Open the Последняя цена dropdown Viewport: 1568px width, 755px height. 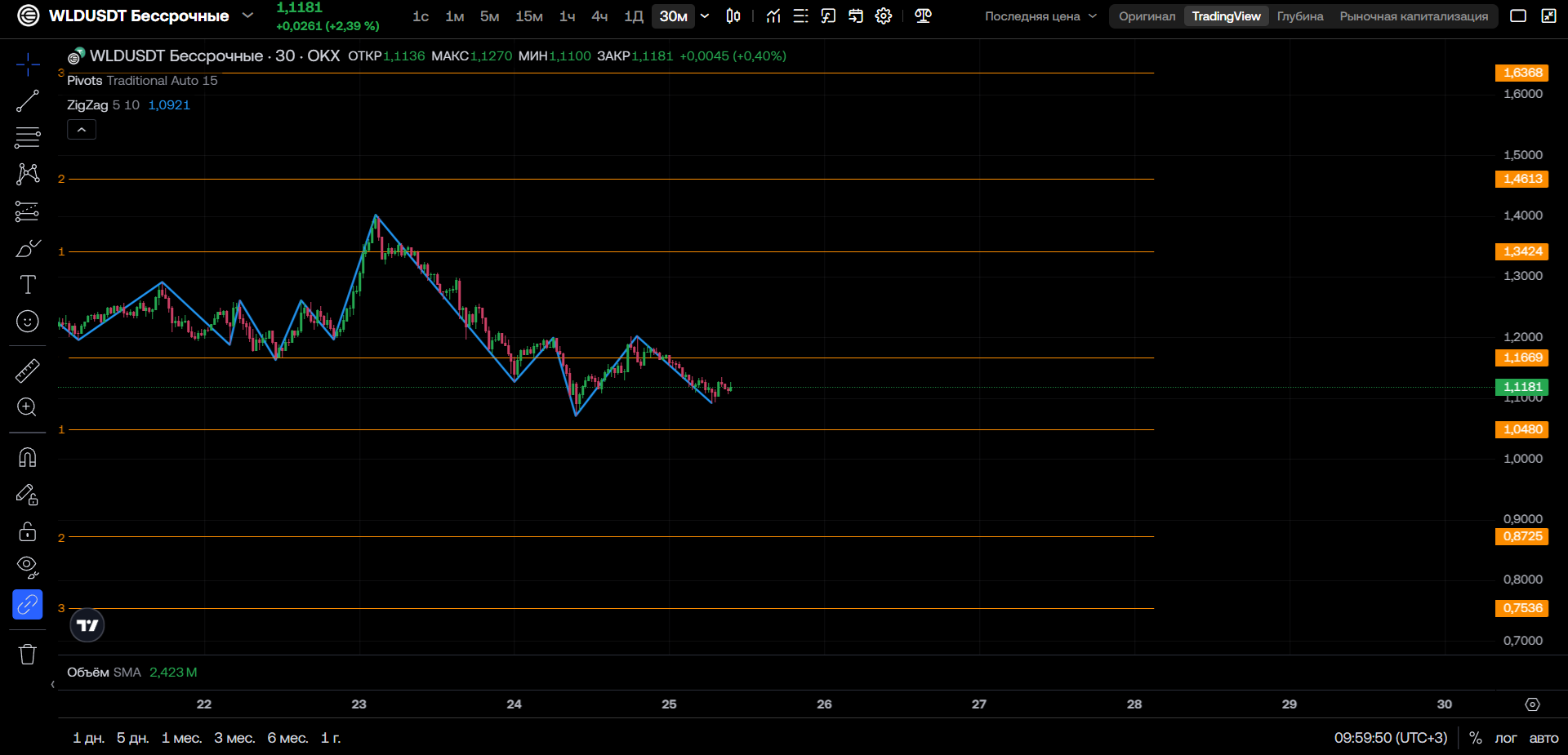[1040, 16]
